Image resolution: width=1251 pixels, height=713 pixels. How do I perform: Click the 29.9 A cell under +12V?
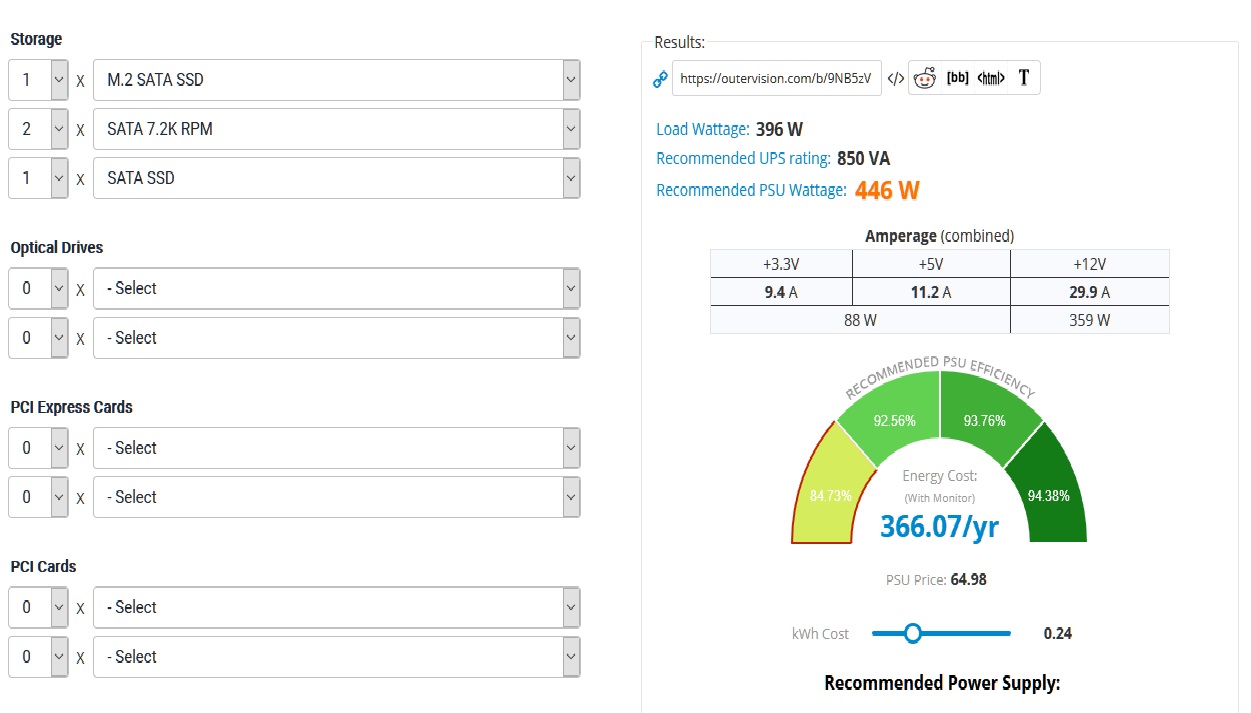(x=1089, y=292)
